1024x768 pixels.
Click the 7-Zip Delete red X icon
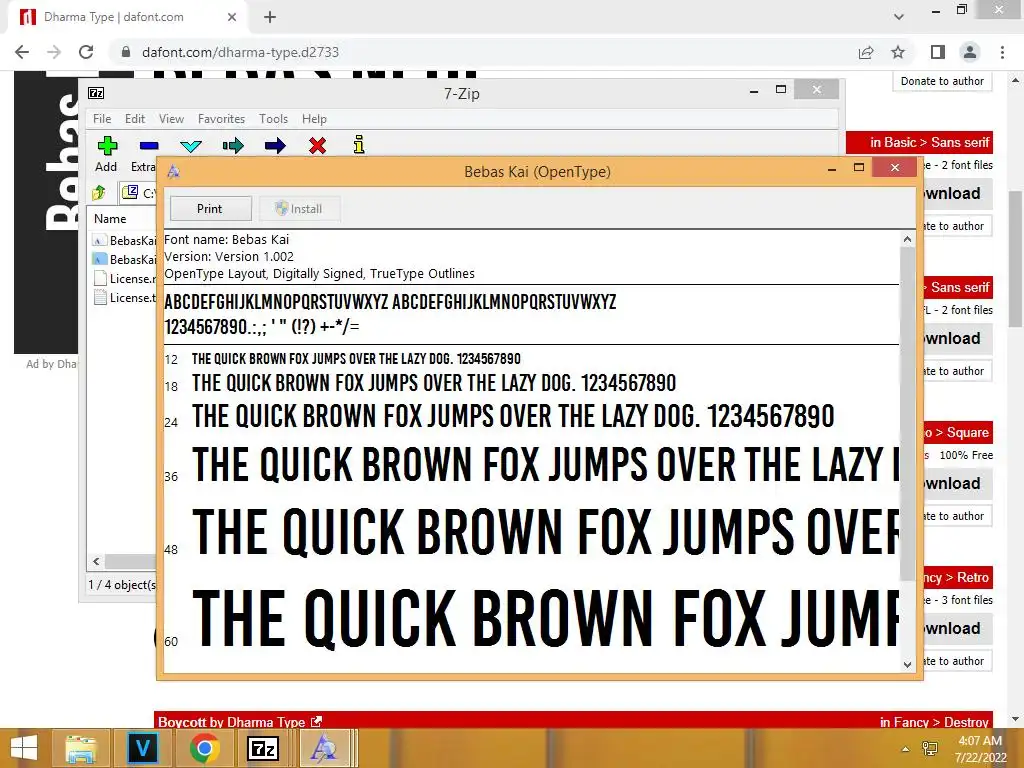click(x=317, y=145)
